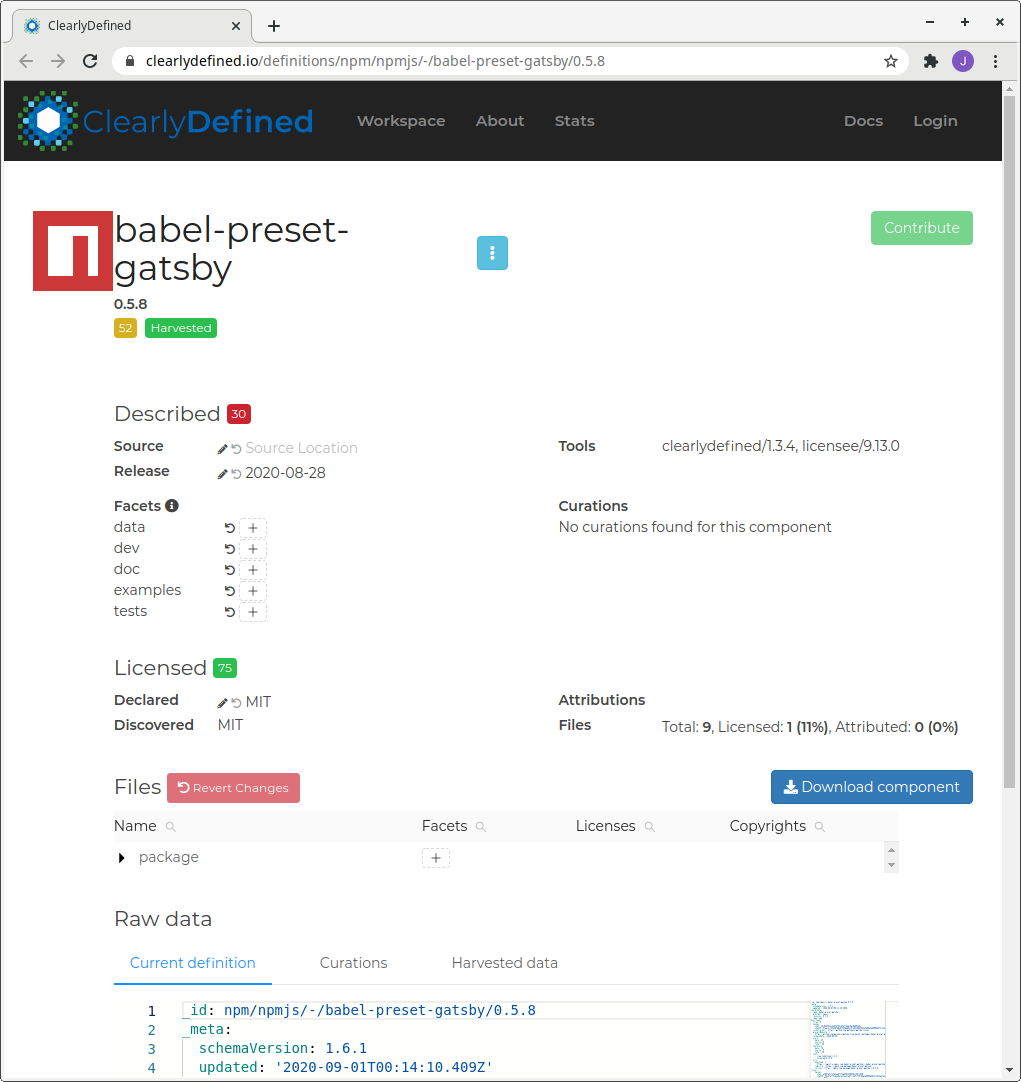Switch to Harvested data tab
Screen dimensions: 1021x1082
(504, 963)
